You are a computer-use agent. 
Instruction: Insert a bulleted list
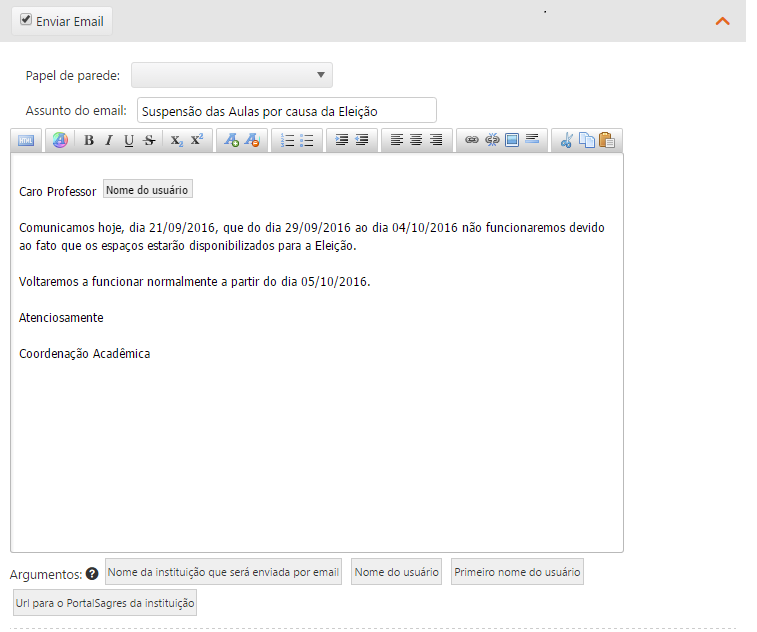(x=306, y=141)
